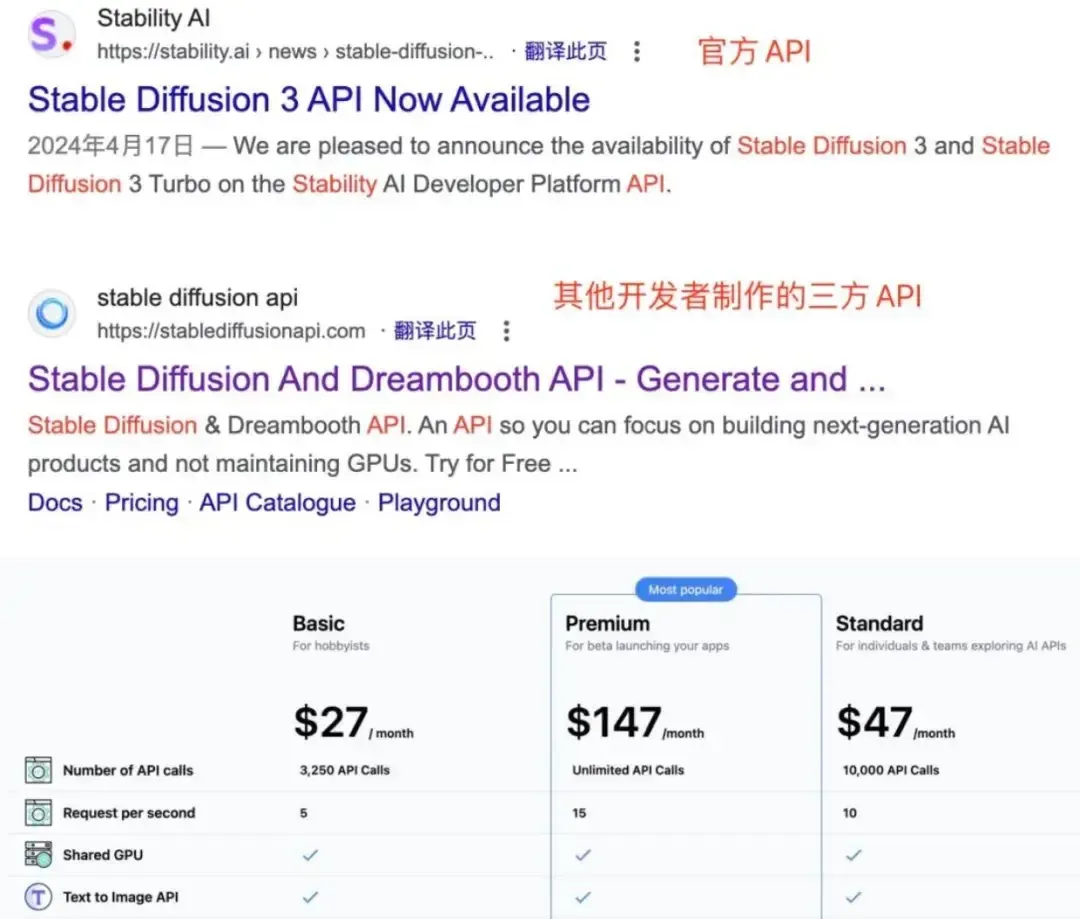Translate the Stability AI result page
Screen dimensions: 1080x919
pyautogui.click(x=565, y=51)
